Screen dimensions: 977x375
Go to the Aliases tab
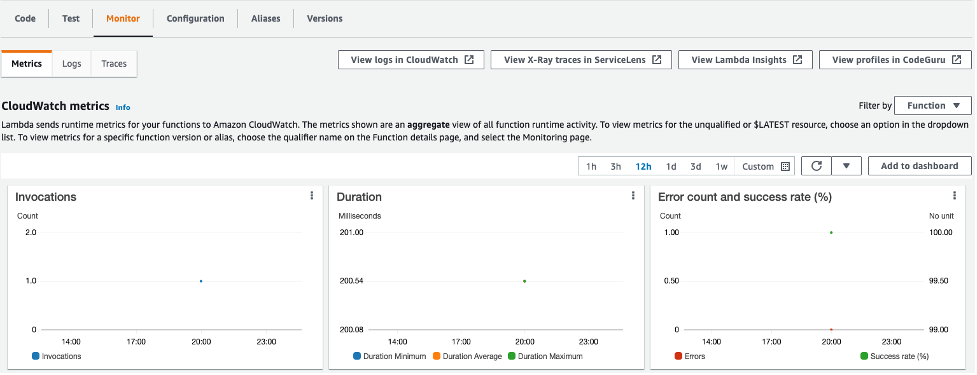point(265,19)
